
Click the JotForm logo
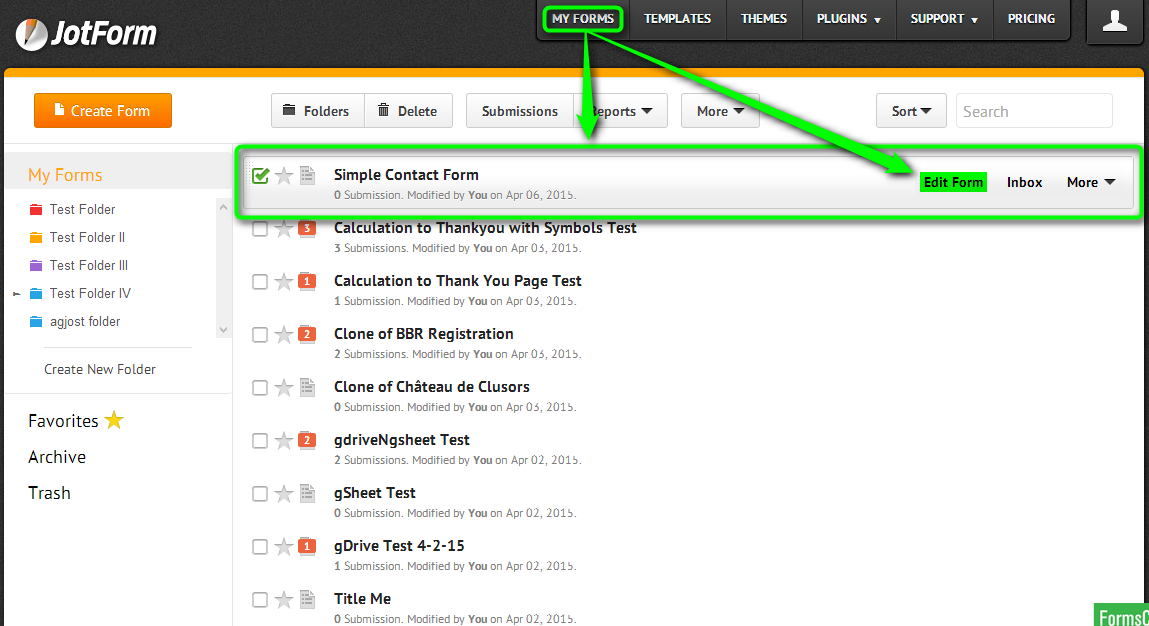[86, 34]
